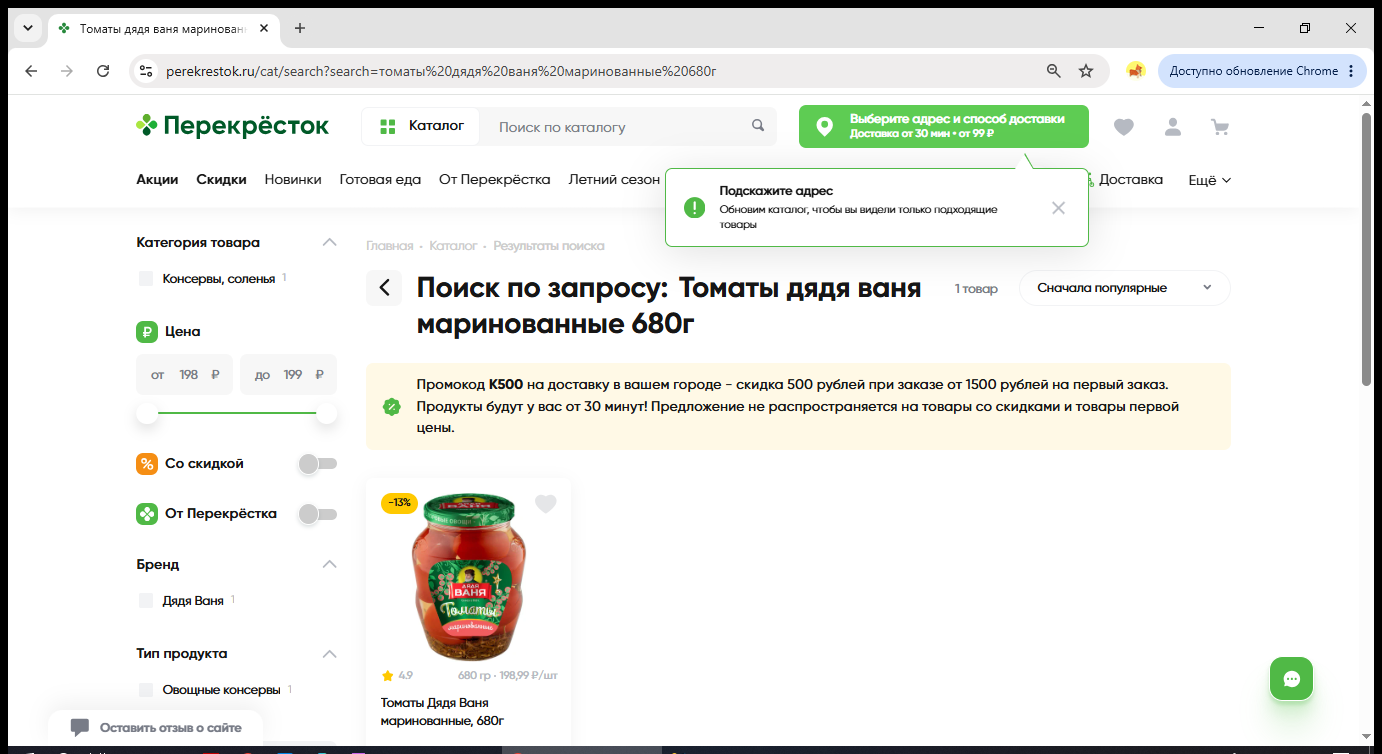Open the Сначала популярные sort dropdown
This screenshot has width=1382, height=754.
(x=1125, y=288)
